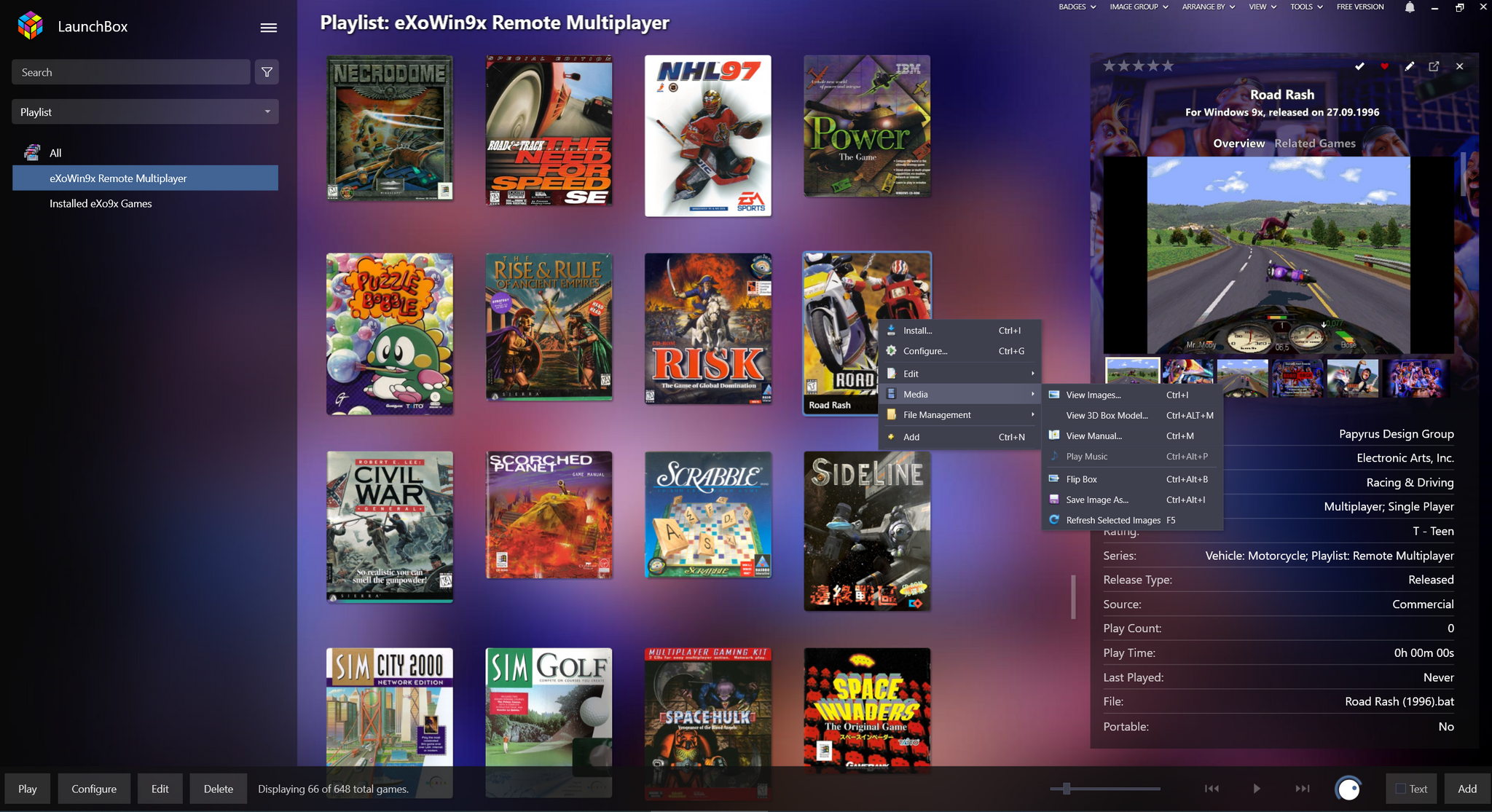Click the Delete button at bottom
The height and width of the screenshot is (812, 1492).
coord(218,789)
